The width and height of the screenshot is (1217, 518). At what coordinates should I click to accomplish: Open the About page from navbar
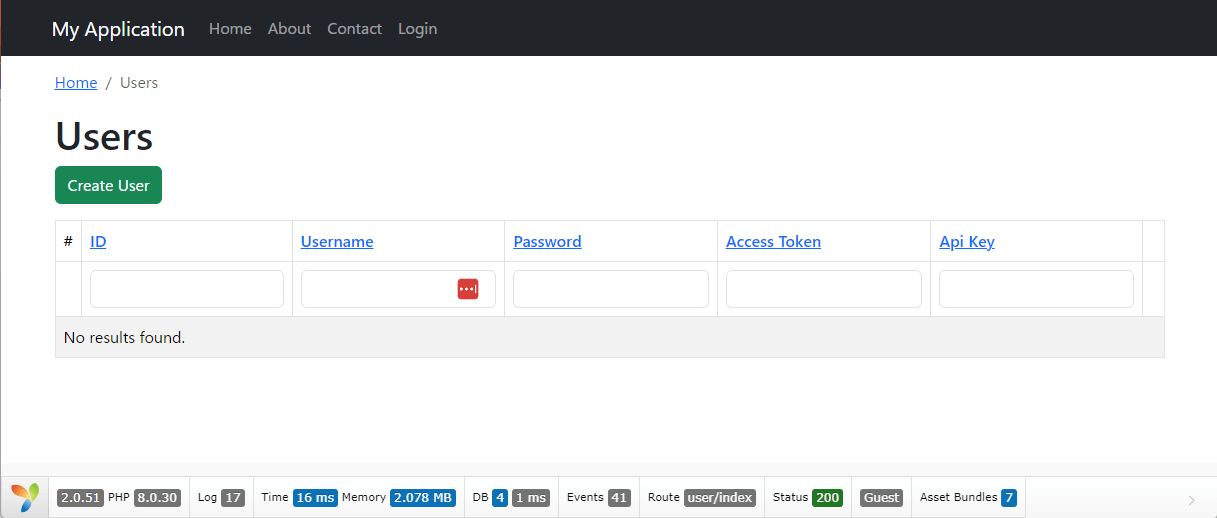click(289, 29)
